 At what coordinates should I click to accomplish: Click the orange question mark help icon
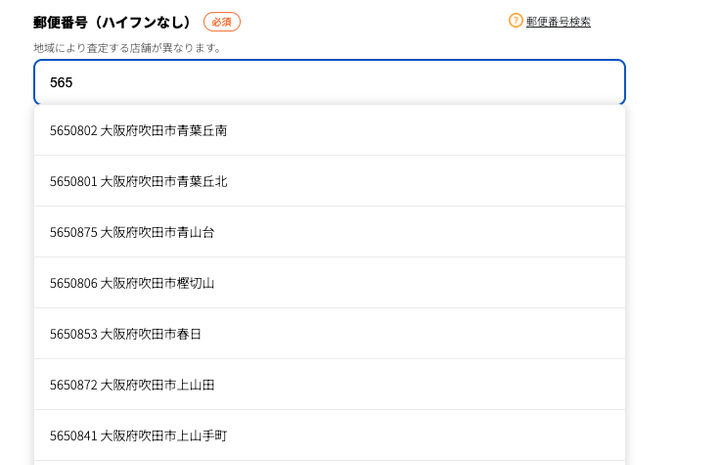coord(516,20)
